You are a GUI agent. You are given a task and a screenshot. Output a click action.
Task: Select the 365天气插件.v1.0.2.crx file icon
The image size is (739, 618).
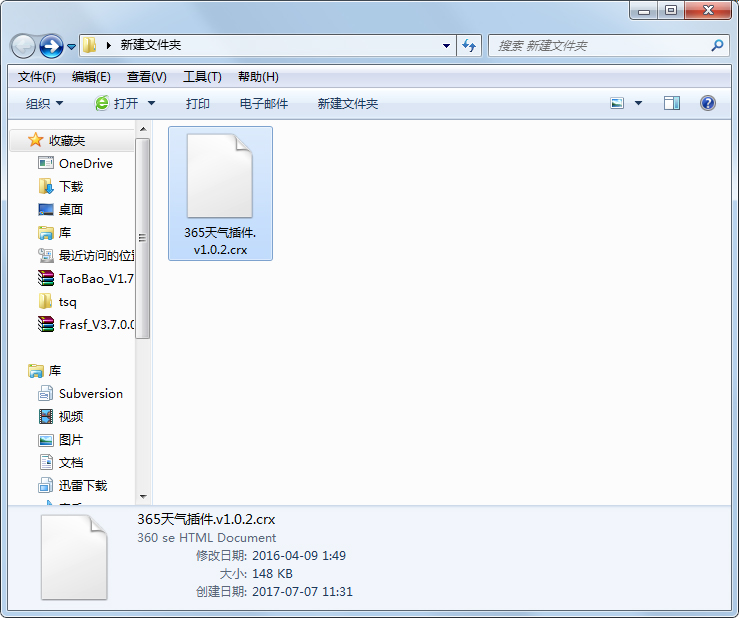pyautogui.click(x=220, y=176)
